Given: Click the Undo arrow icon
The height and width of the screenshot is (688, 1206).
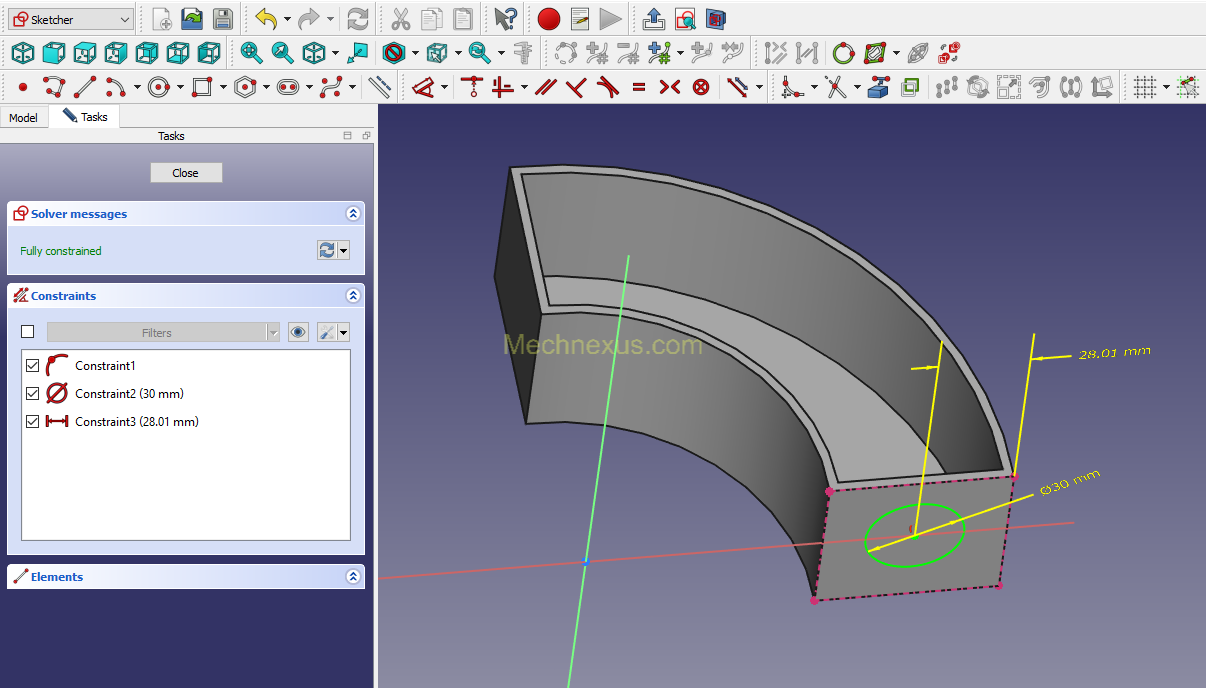Looking at the screenshot, I should (x=265, y=19).
